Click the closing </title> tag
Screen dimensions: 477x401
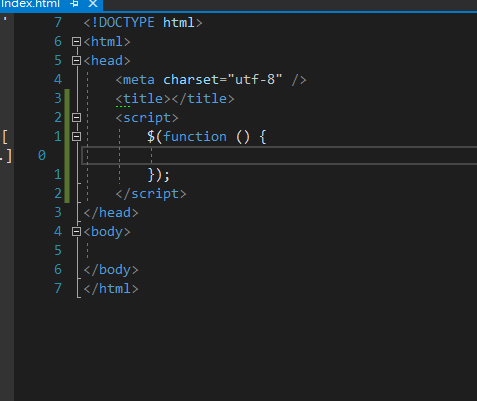coord(203,99)
